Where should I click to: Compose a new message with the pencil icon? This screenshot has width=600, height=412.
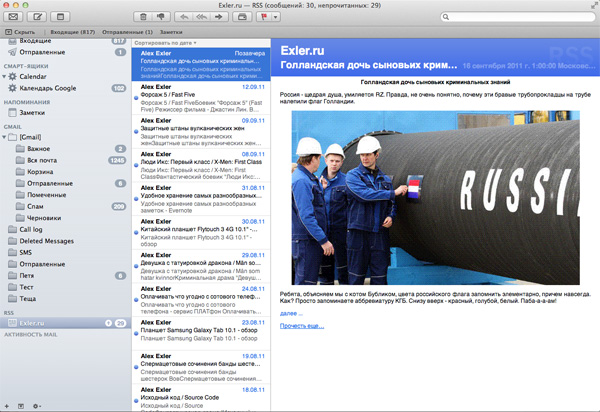38,17
